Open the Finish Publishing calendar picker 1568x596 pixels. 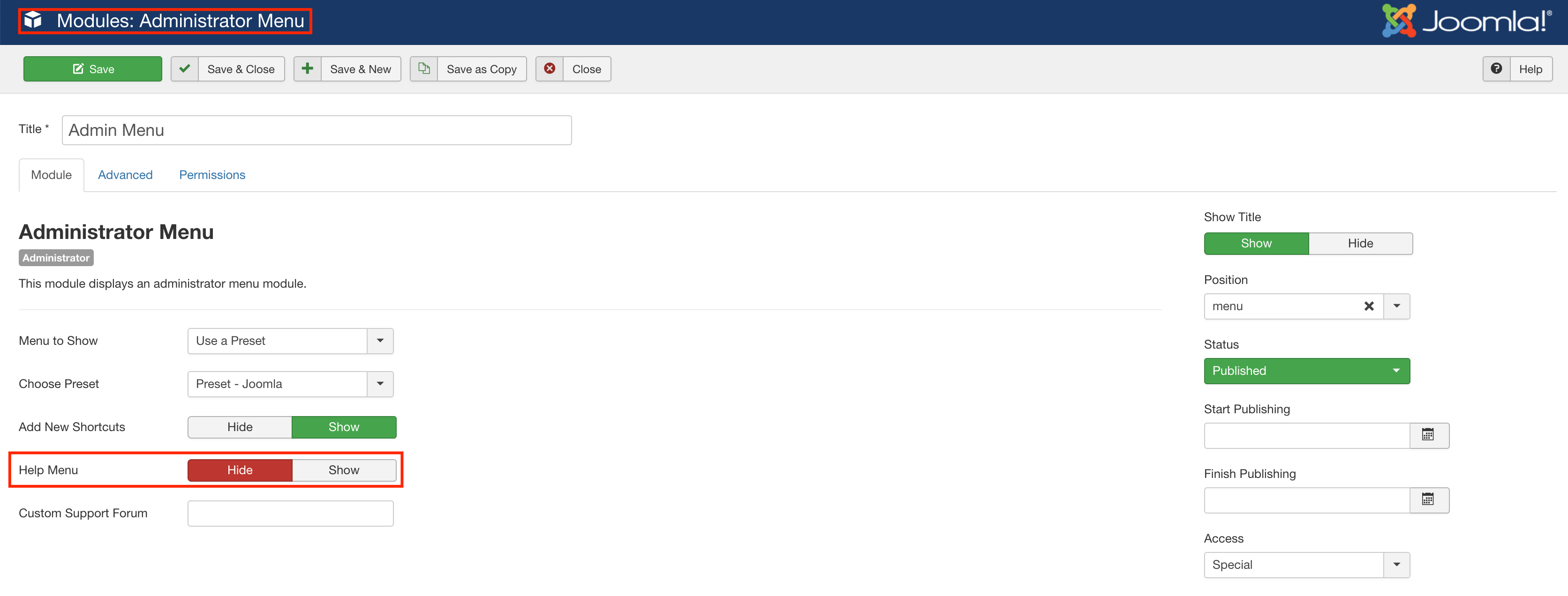pos(1427,499)
